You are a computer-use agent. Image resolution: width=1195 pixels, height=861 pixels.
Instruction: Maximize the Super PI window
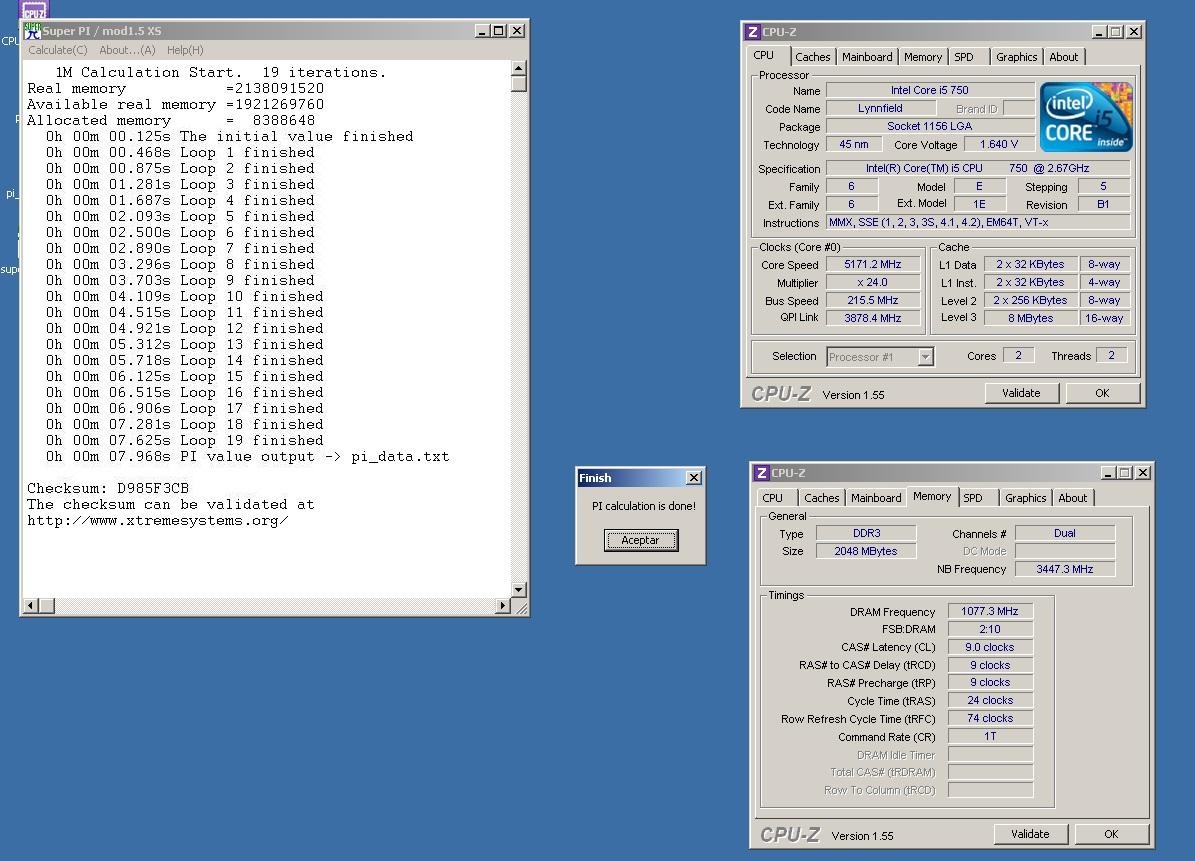[x=498, y=31]
